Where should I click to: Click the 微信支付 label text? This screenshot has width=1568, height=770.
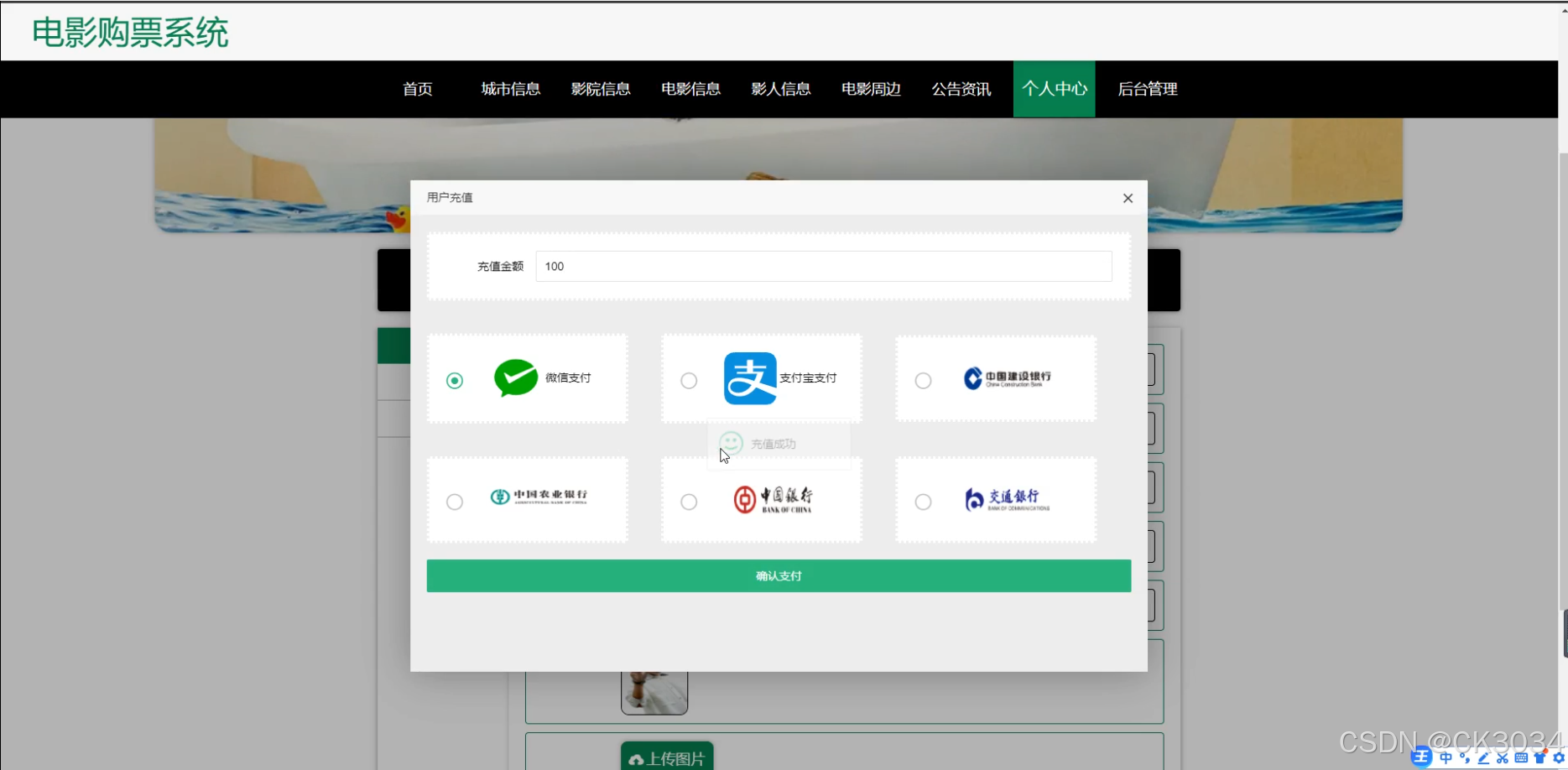pyautogui.click(x=568, y=378)
